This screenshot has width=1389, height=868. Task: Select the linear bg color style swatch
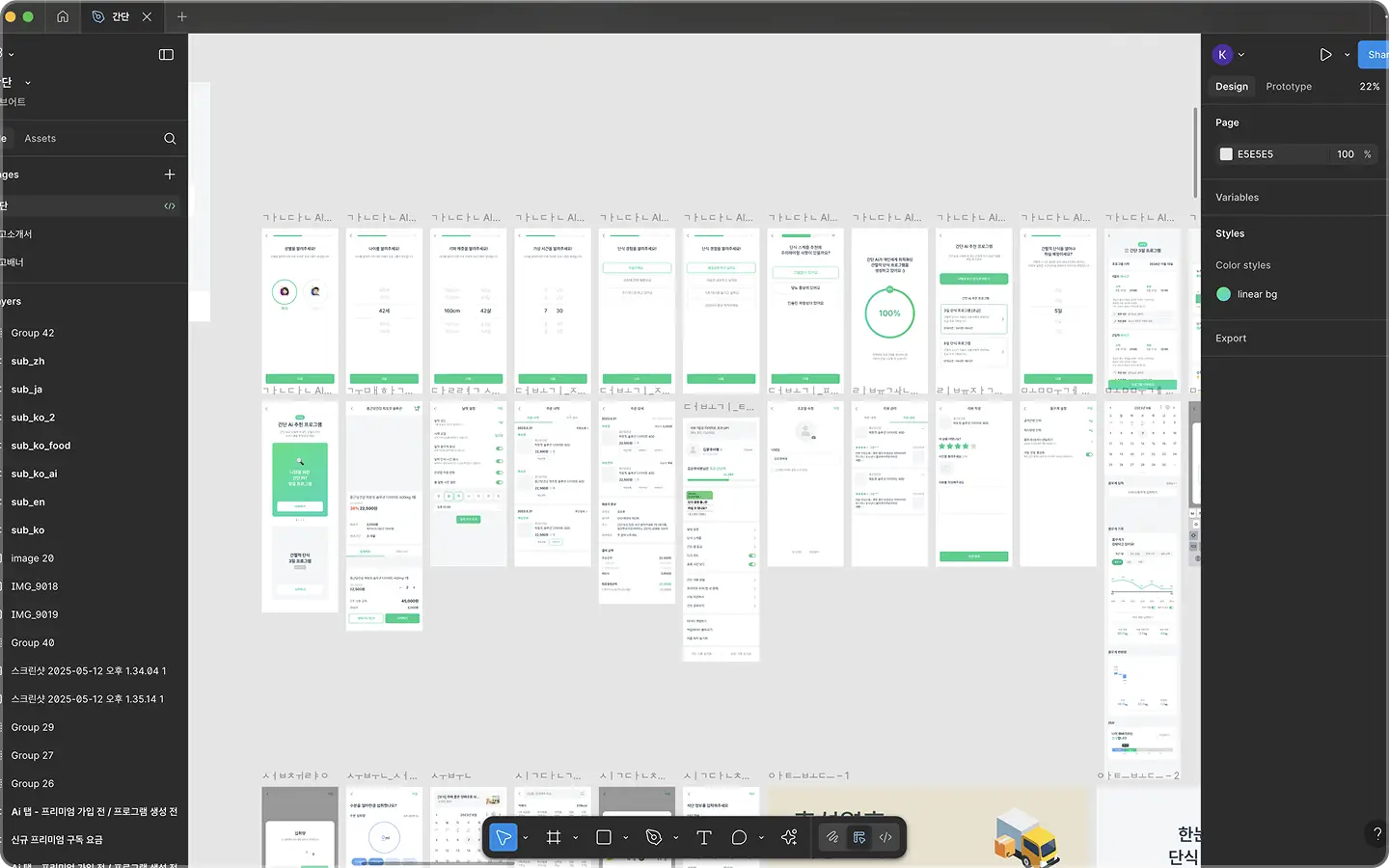click(x=1224, y=294)
